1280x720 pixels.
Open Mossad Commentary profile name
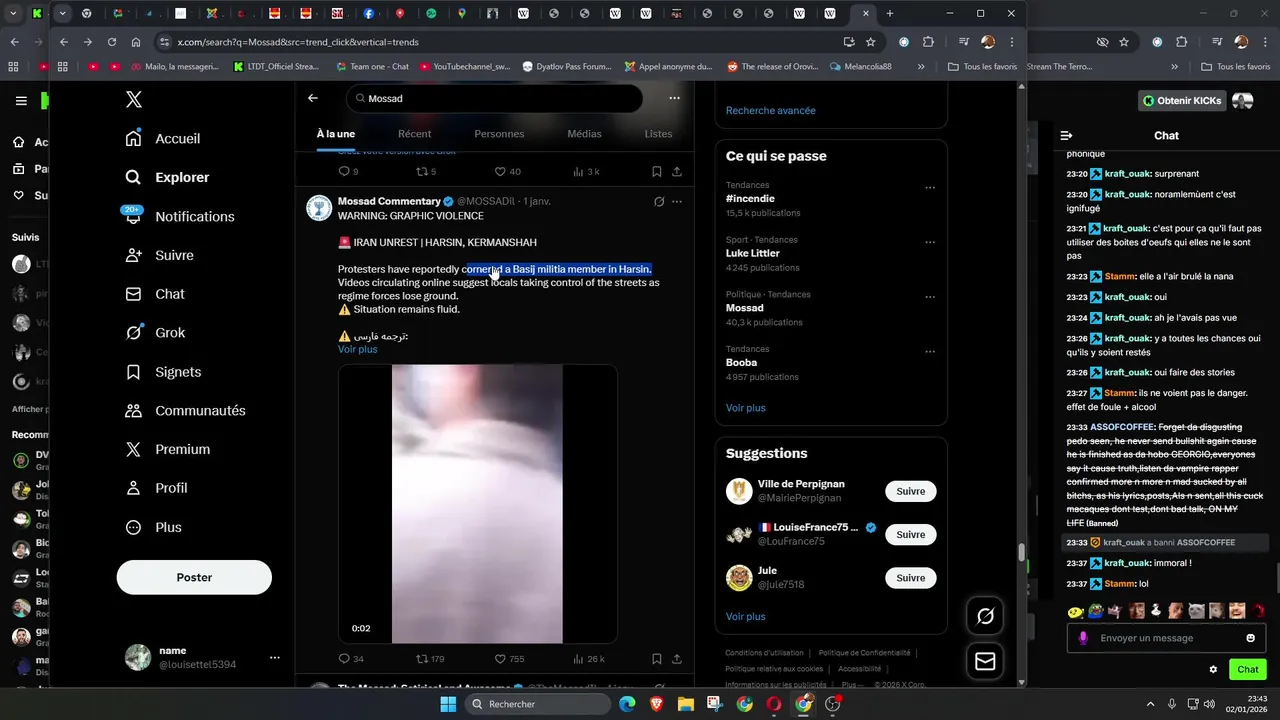[x=389, y=202]
